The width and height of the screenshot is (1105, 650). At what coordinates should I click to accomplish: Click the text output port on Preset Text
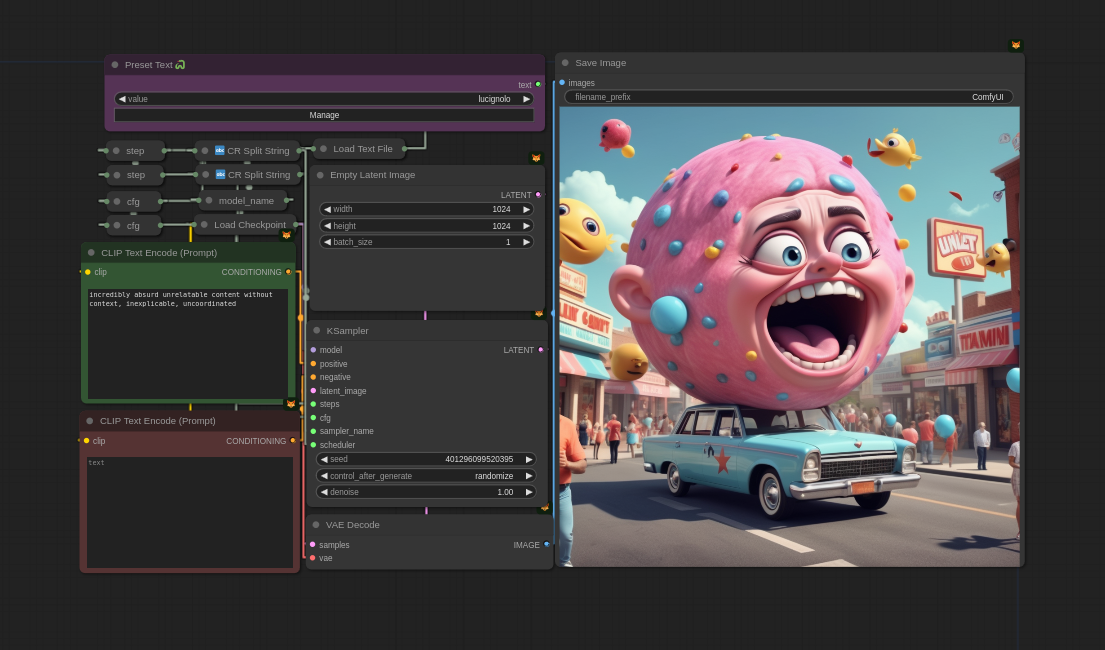[538, 85]
